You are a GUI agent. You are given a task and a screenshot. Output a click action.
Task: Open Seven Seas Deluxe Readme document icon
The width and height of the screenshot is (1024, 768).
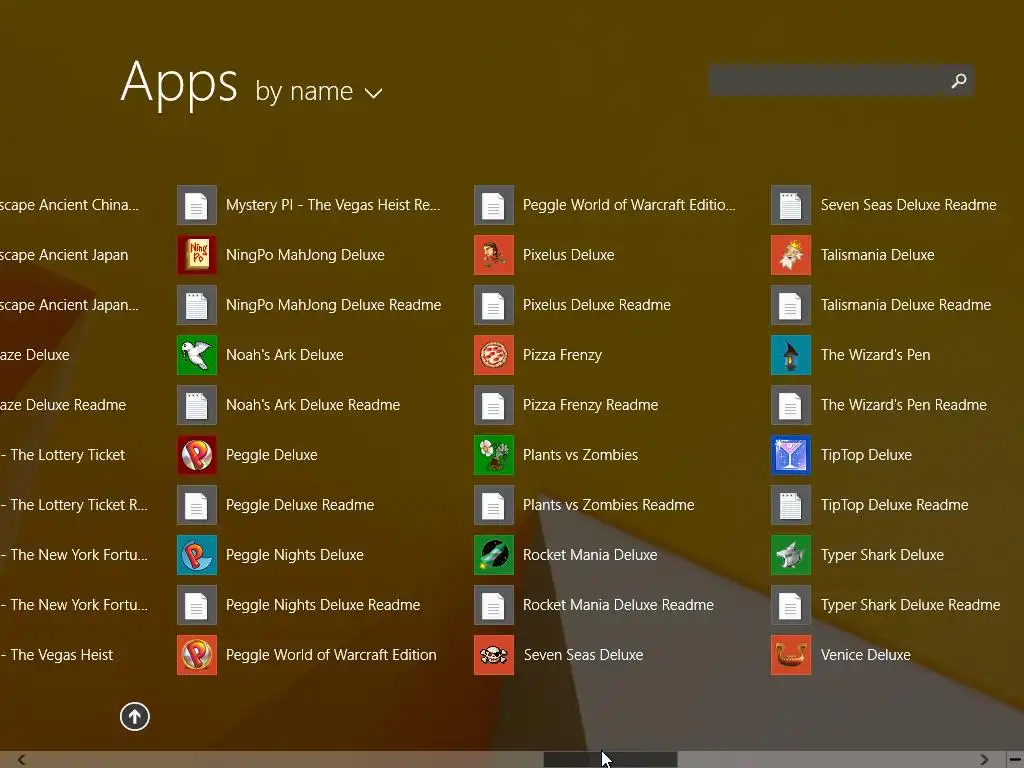[x=791, y=205]
